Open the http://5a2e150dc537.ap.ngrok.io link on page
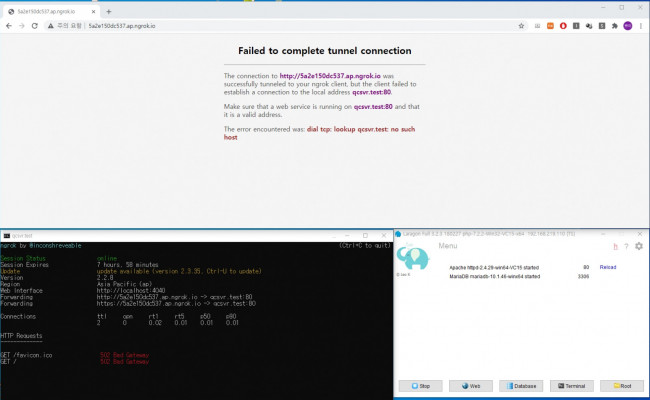 coord(330,76)
